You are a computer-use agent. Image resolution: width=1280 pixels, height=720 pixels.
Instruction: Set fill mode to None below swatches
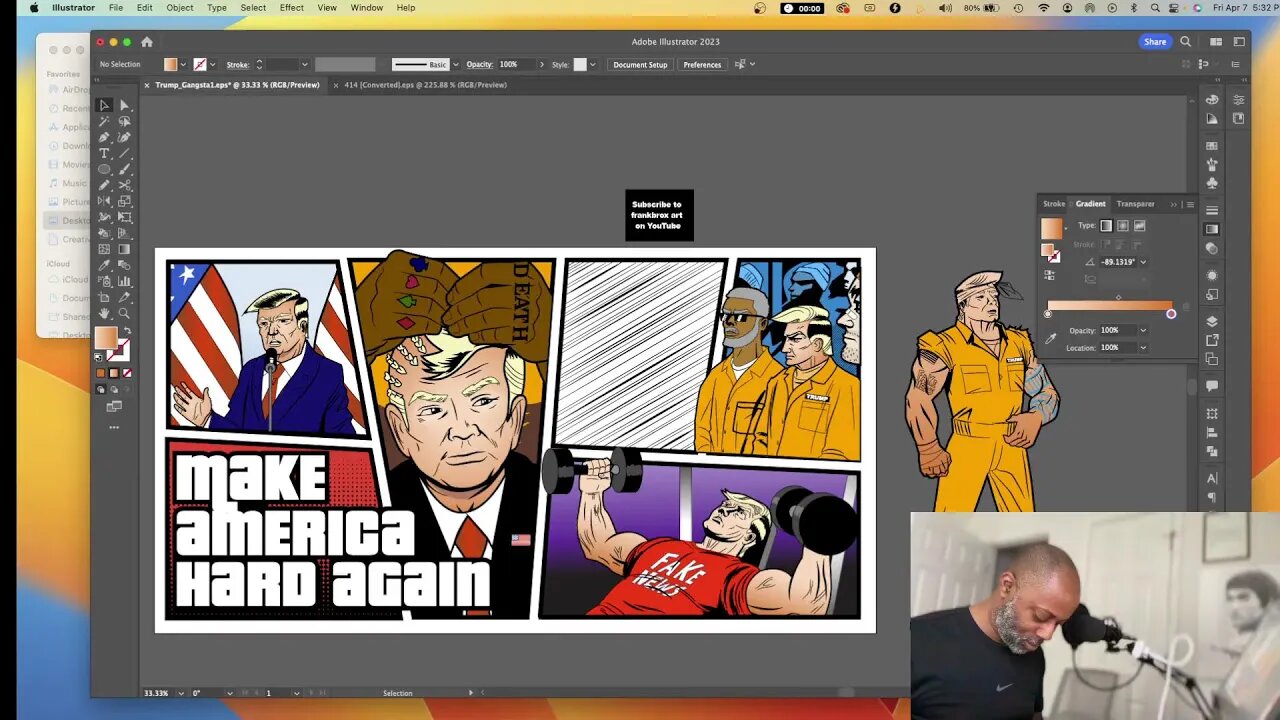click(127, 373)
